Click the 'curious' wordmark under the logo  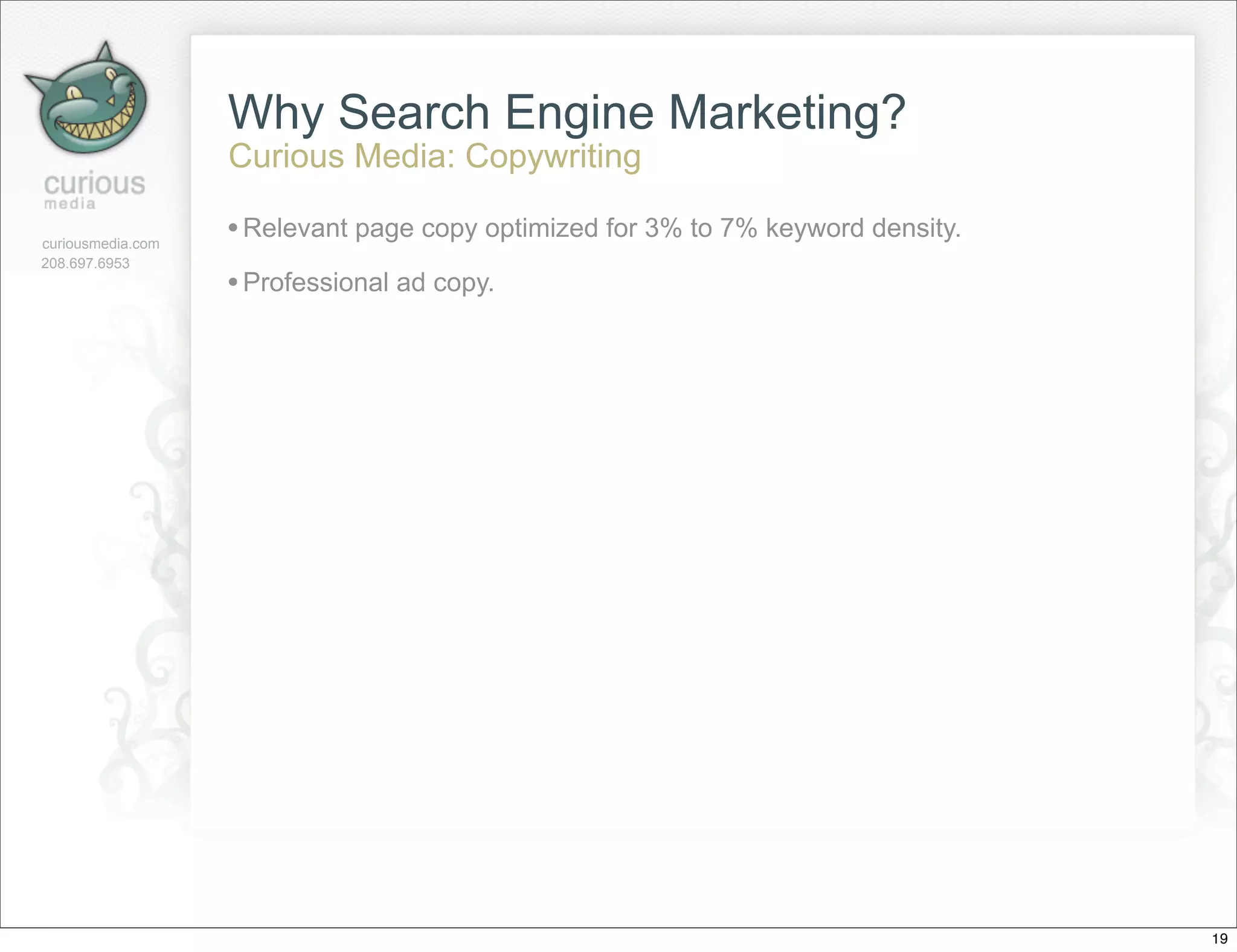[94, 183]
